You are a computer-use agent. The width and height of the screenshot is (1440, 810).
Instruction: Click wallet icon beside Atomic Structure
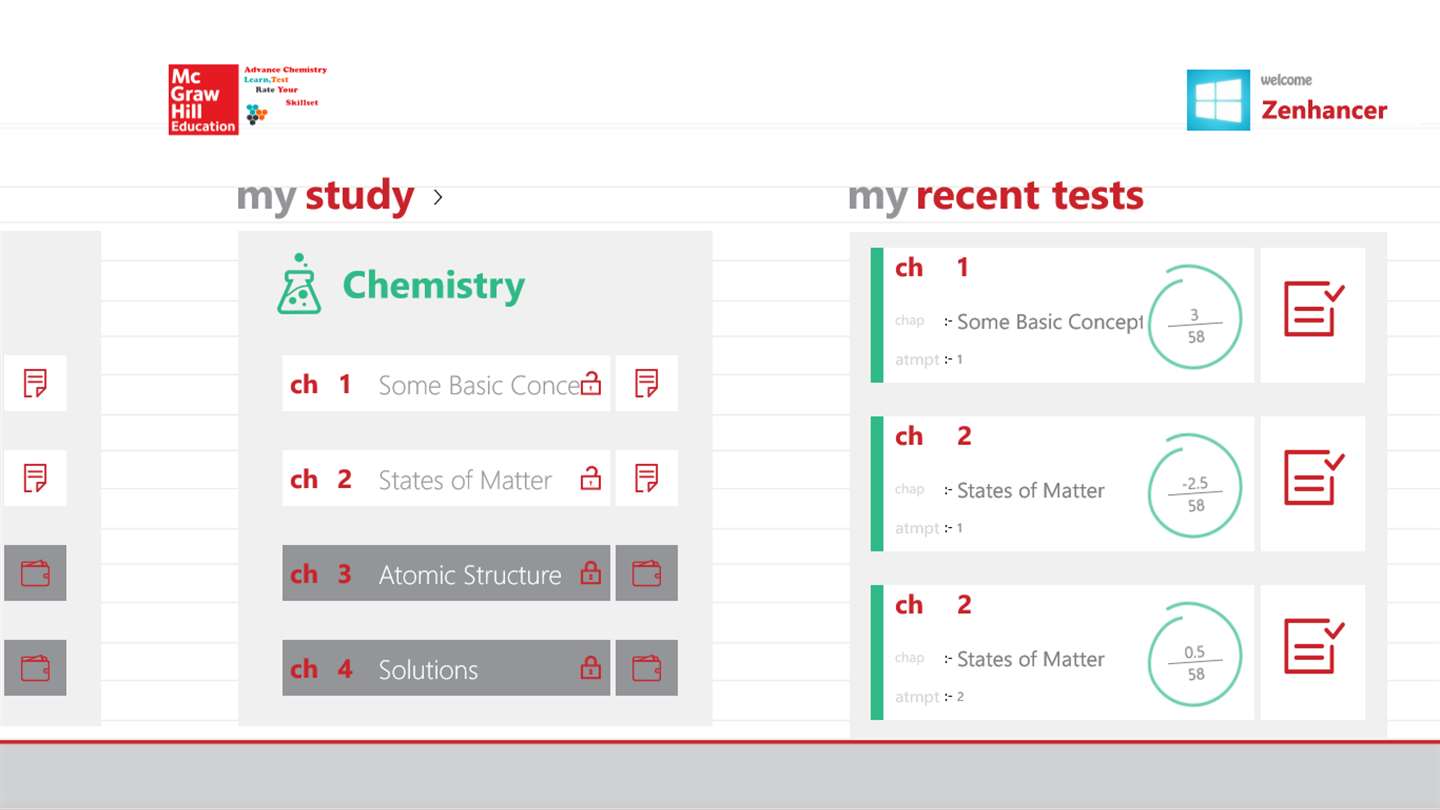(646, 573)
